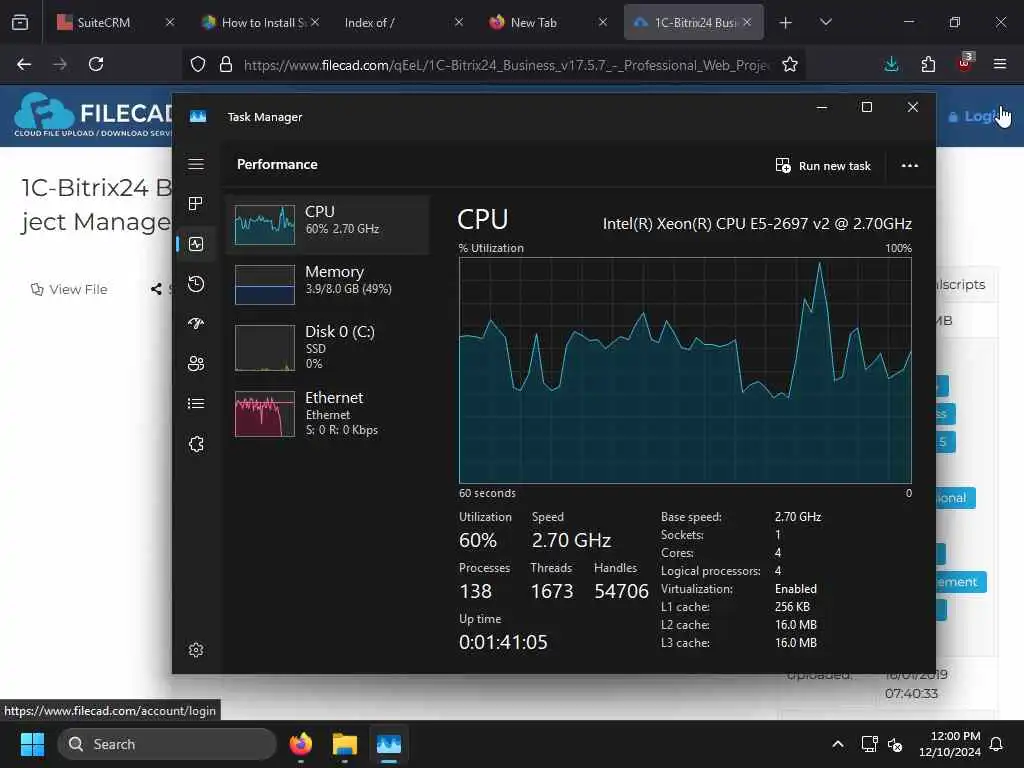The height and width of the screenshot is (768, 1024).
Task: Click Task Manager taskbar icon
Action: click(x=389, y=744)
